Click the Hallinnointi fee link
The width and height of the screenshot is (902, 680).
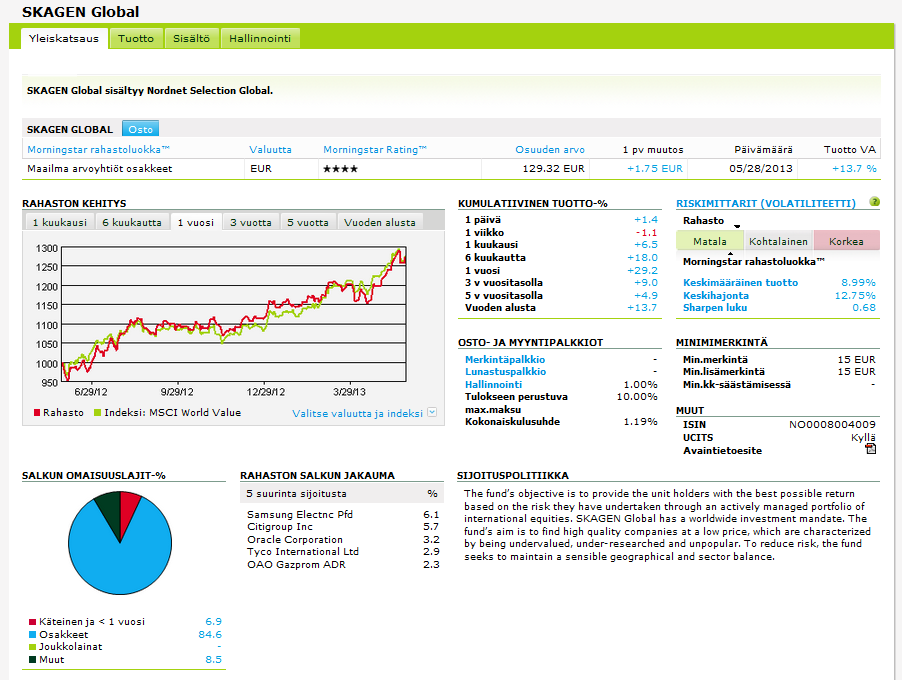pyautogui.click(x=494, y=384)
